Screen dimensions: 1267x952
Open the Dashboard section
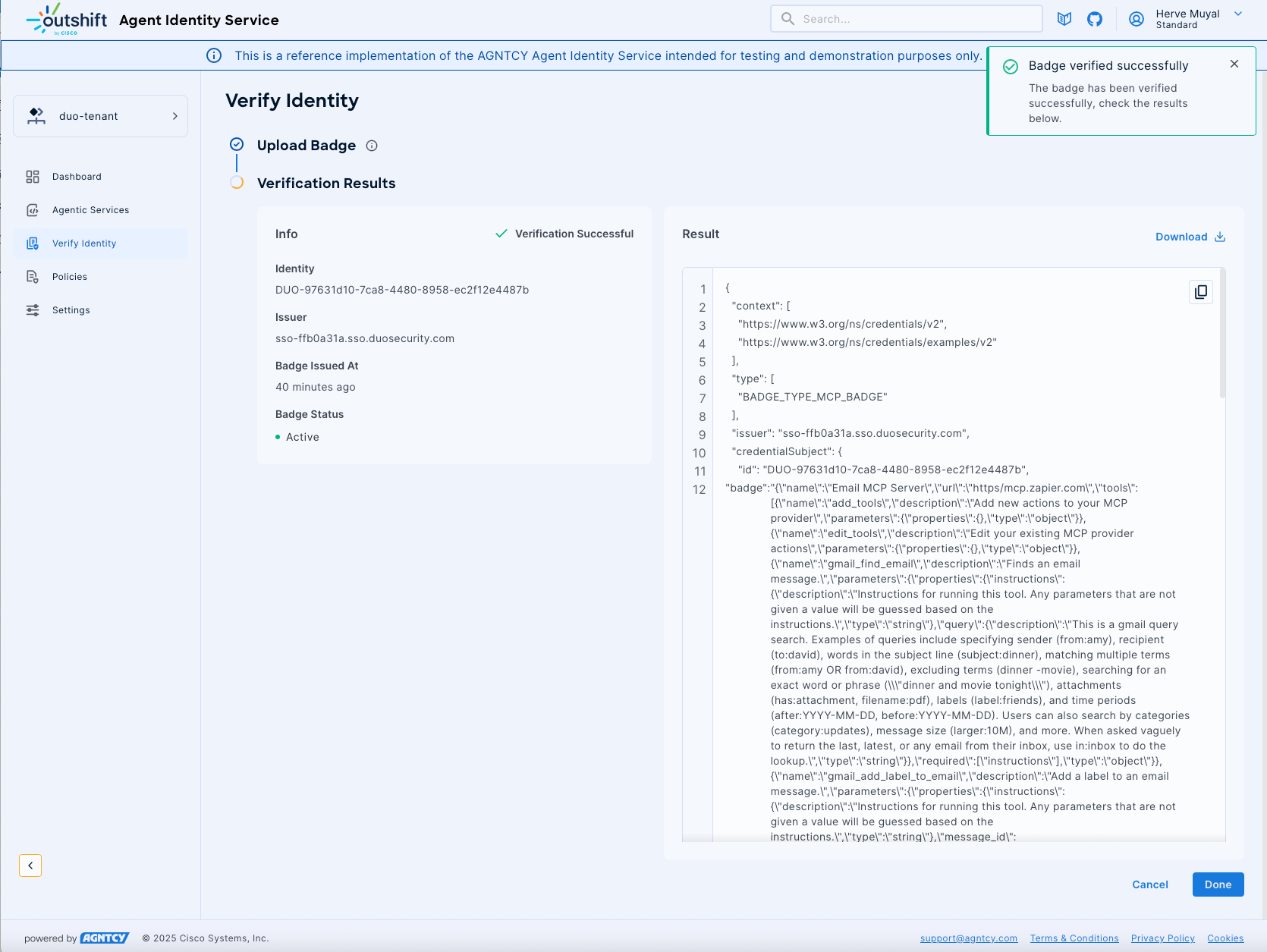pos(76,176)
